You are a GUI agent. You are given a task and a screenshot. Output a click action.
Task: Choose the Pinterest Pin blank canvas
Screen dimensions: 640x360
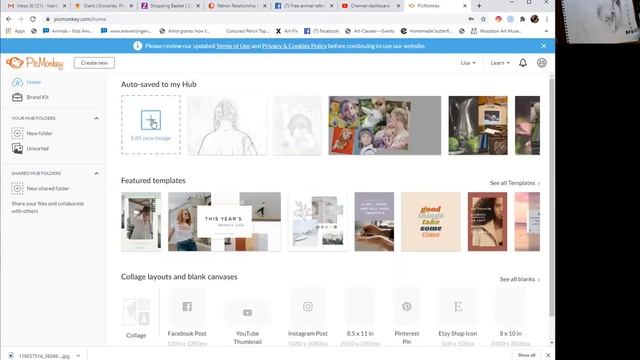(407, 307)
